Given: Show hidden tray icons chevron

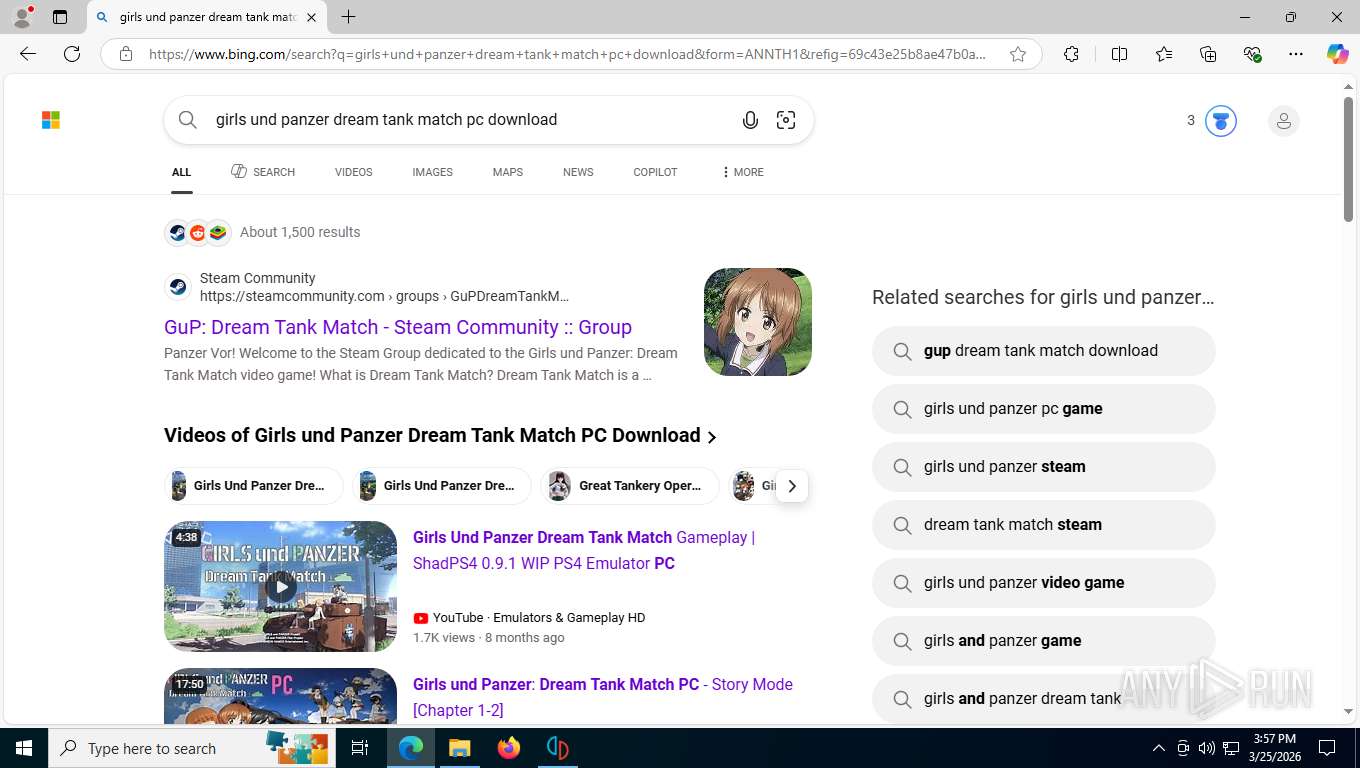Looking at the screenshot, I should (1159, 748).
